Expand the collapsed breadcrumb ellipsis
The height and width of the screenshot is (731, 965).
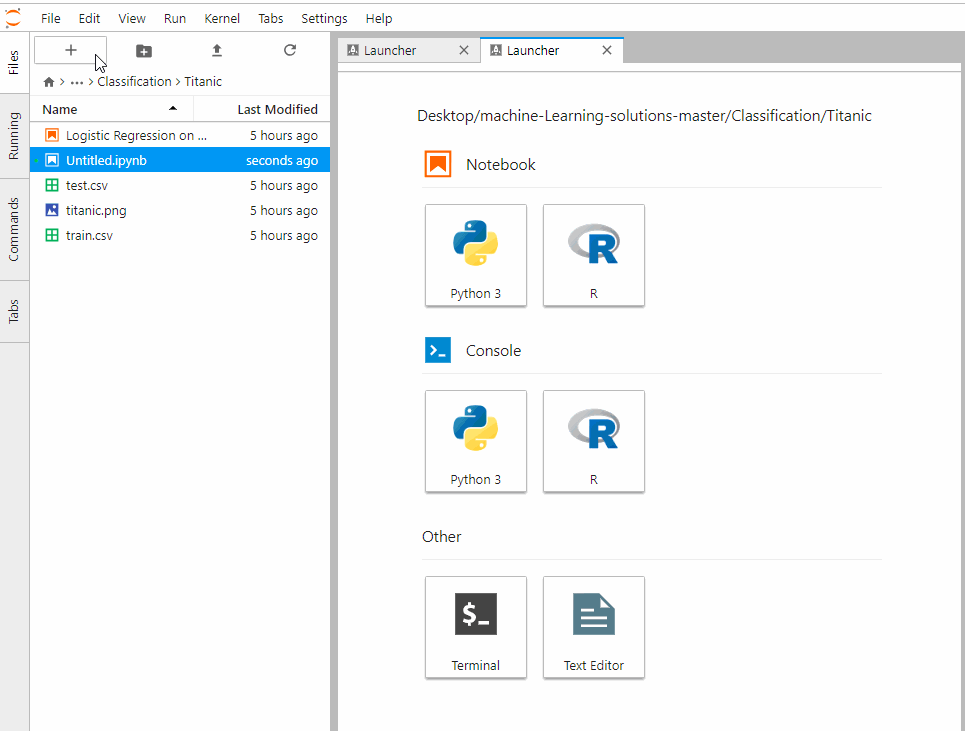[77, 82]
